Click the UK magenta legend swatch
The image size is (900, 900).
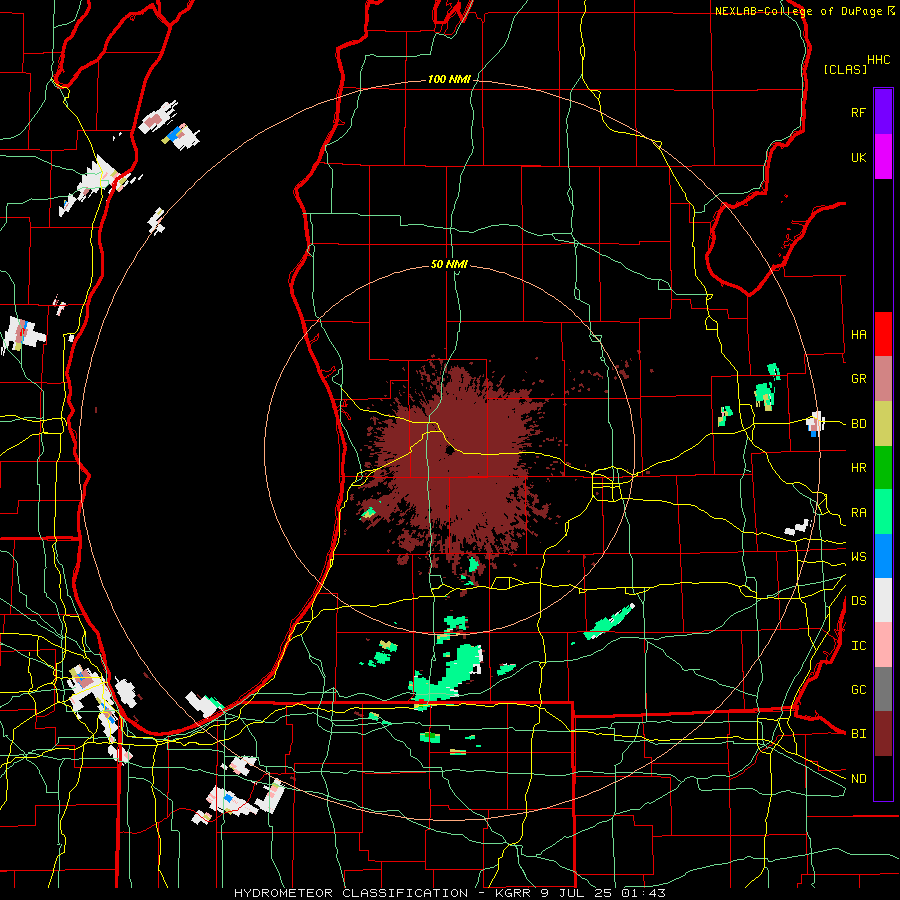click(883, 157)
